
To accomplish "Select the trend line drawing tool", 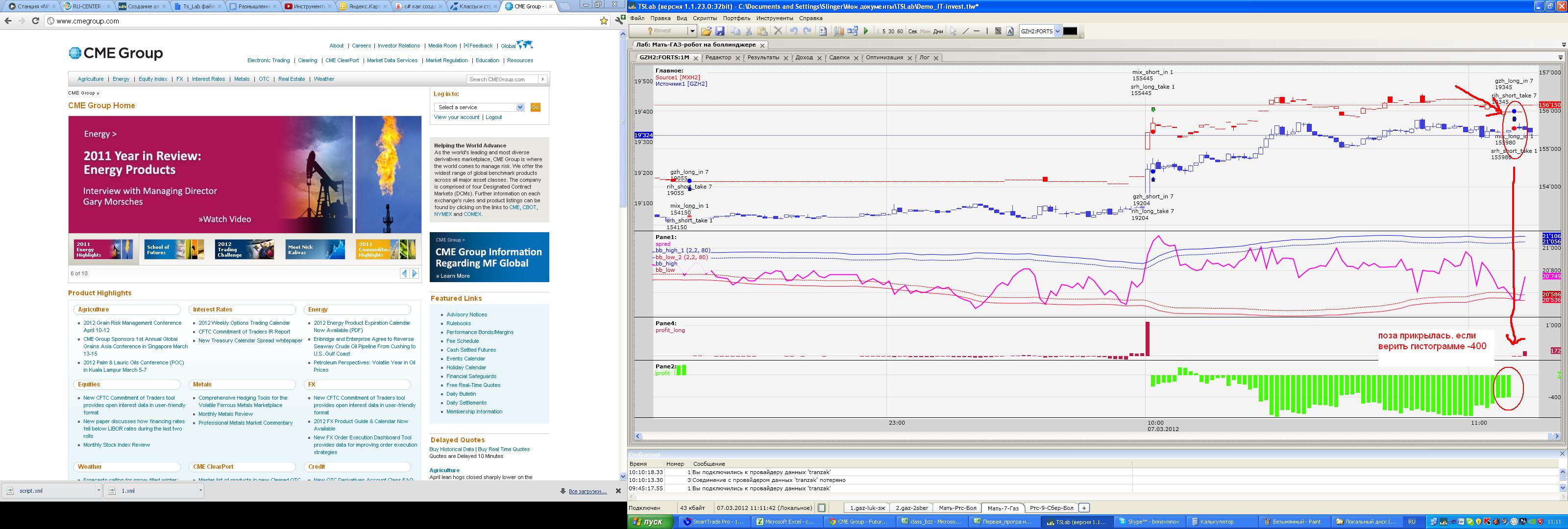I will [x=966, y=31].
